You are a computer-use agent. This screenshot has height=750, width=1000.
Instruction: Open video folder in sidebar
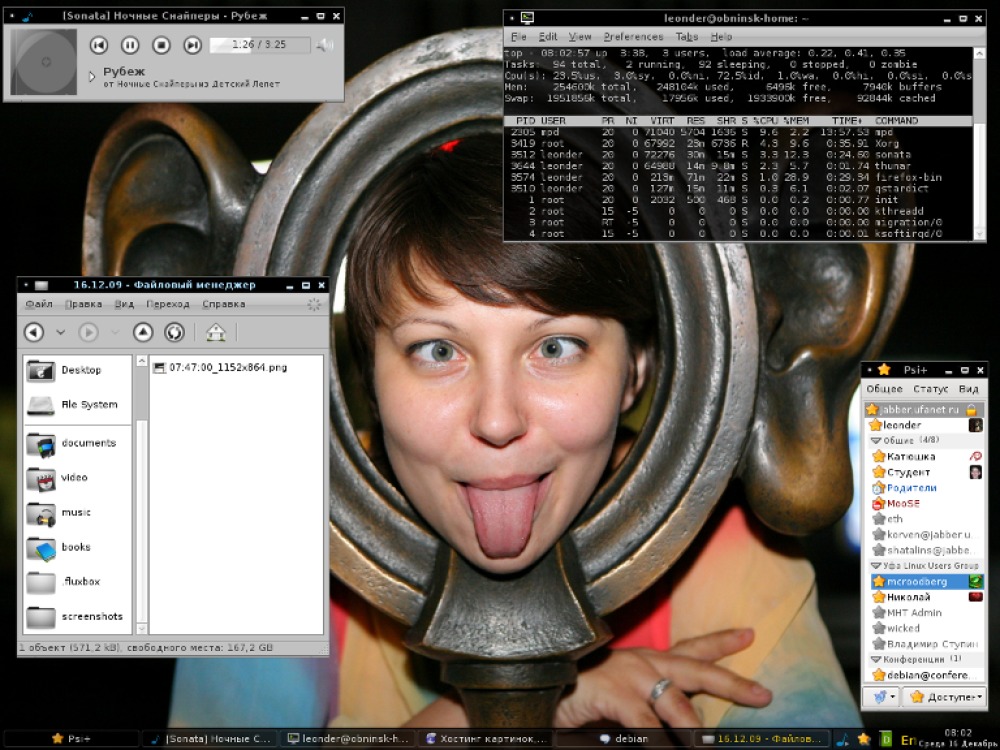point(77,478)
